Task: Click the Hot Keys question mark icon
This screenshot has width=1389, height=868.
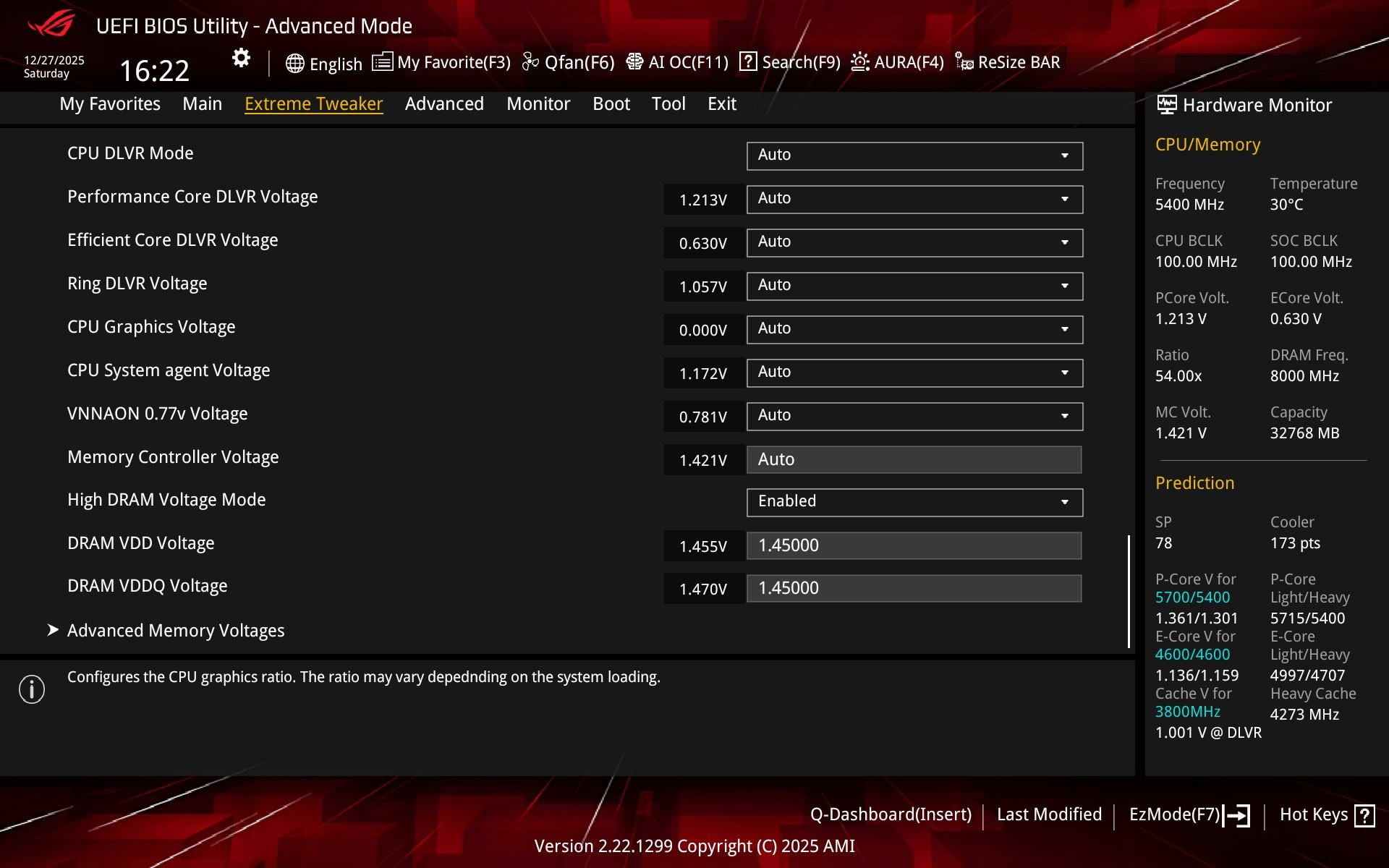Action: (x=1364, y=815)
